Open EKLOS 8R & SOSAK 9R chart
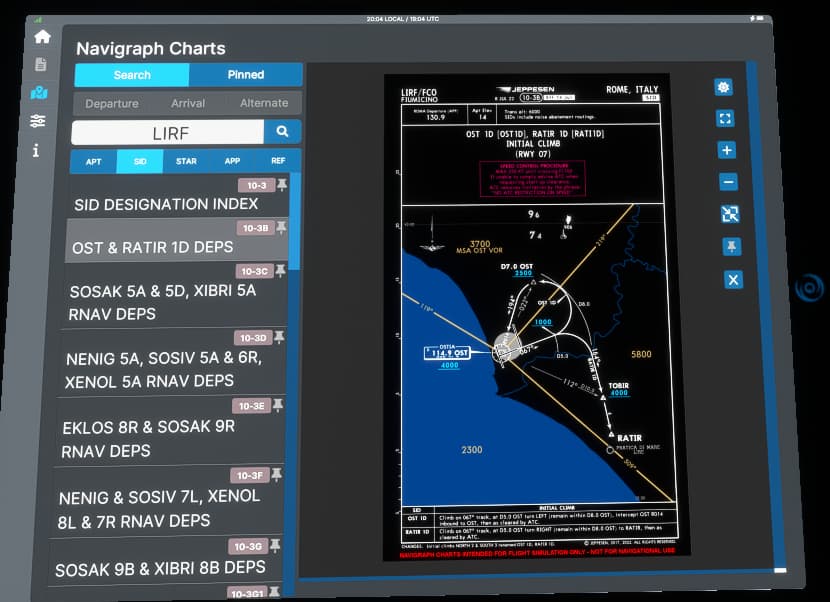The width and height of the screenshot is (830, 602). 168,432
